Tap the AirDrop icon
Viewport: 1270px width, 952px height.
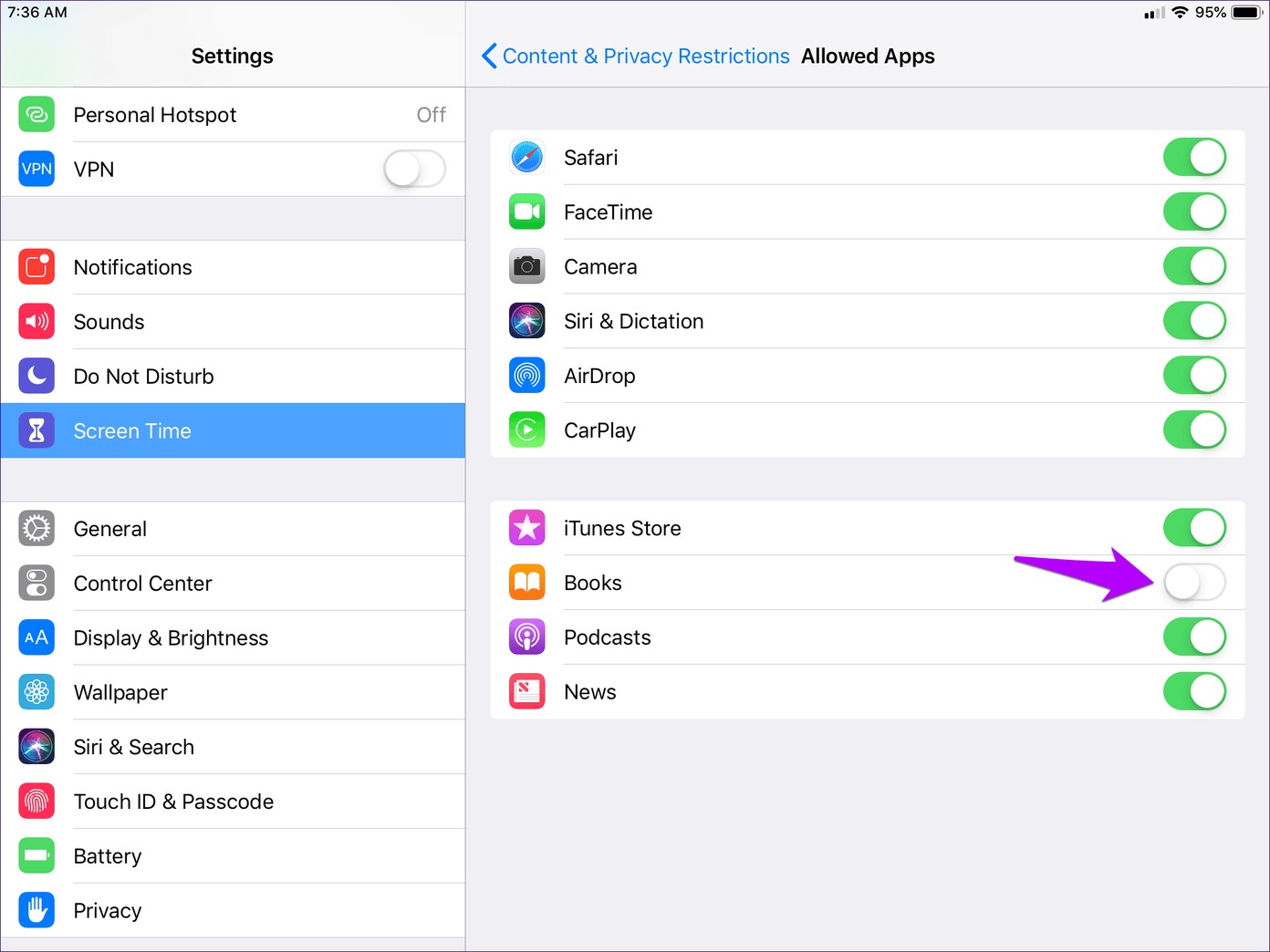tap(526, 376)
